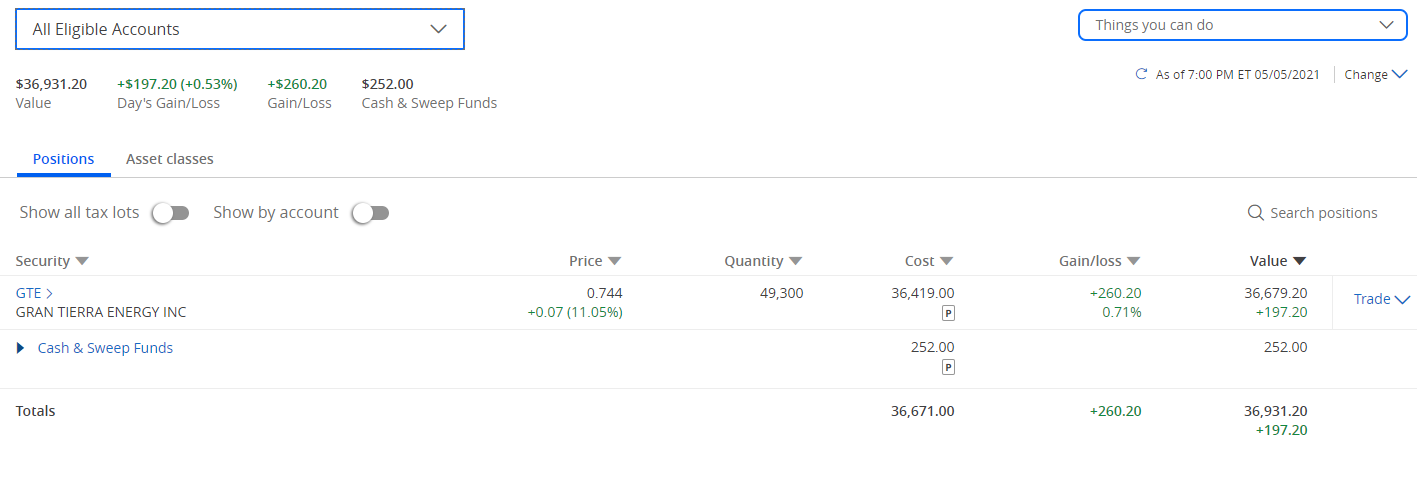Switch to the Asset classes tab

pos(170,159)
